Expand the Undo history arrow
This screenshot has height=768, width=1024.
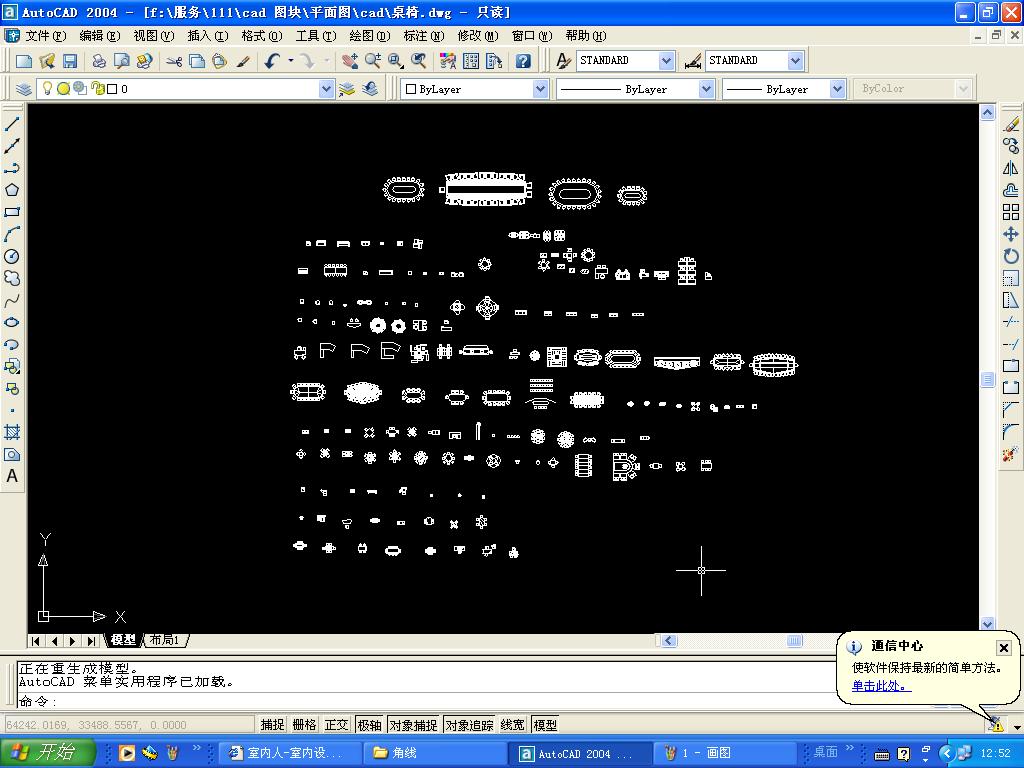pos(291,61)
